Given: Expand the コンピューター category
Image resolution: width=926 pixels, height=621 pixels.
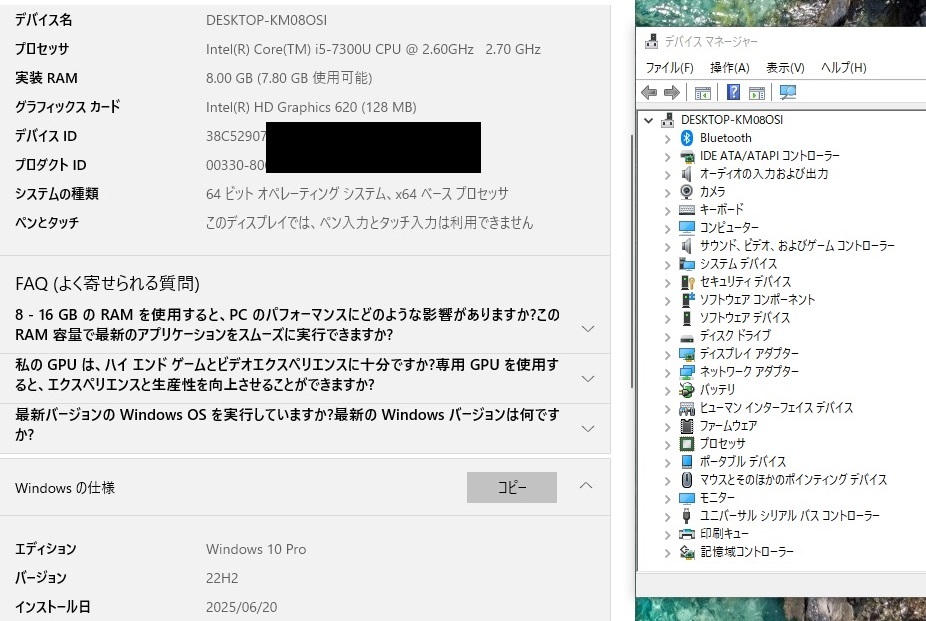Looking at the screenshot, I should point(667,229).
